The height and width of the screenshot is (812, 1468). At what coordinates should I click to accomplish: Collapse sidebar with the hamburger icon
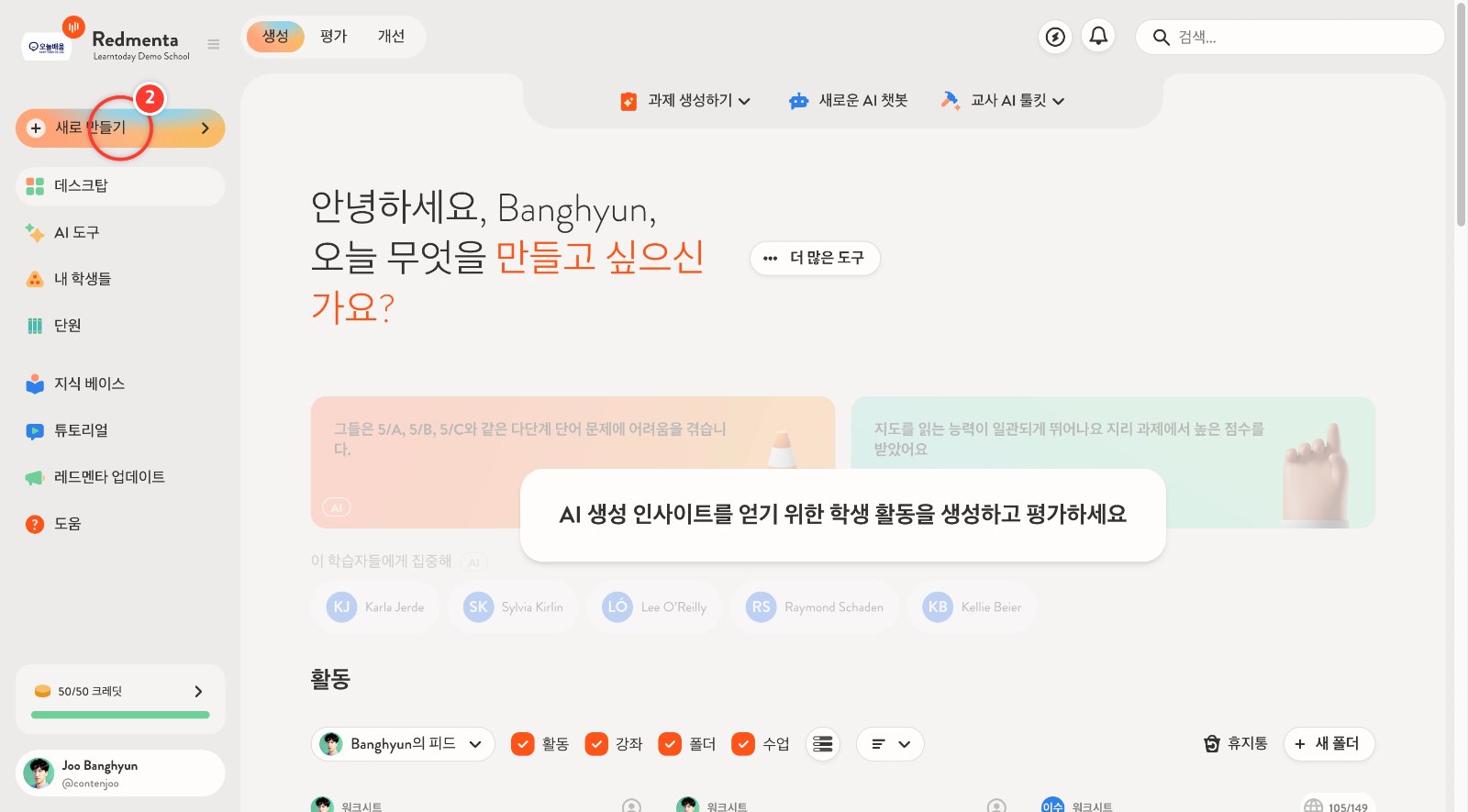(214, 44)
